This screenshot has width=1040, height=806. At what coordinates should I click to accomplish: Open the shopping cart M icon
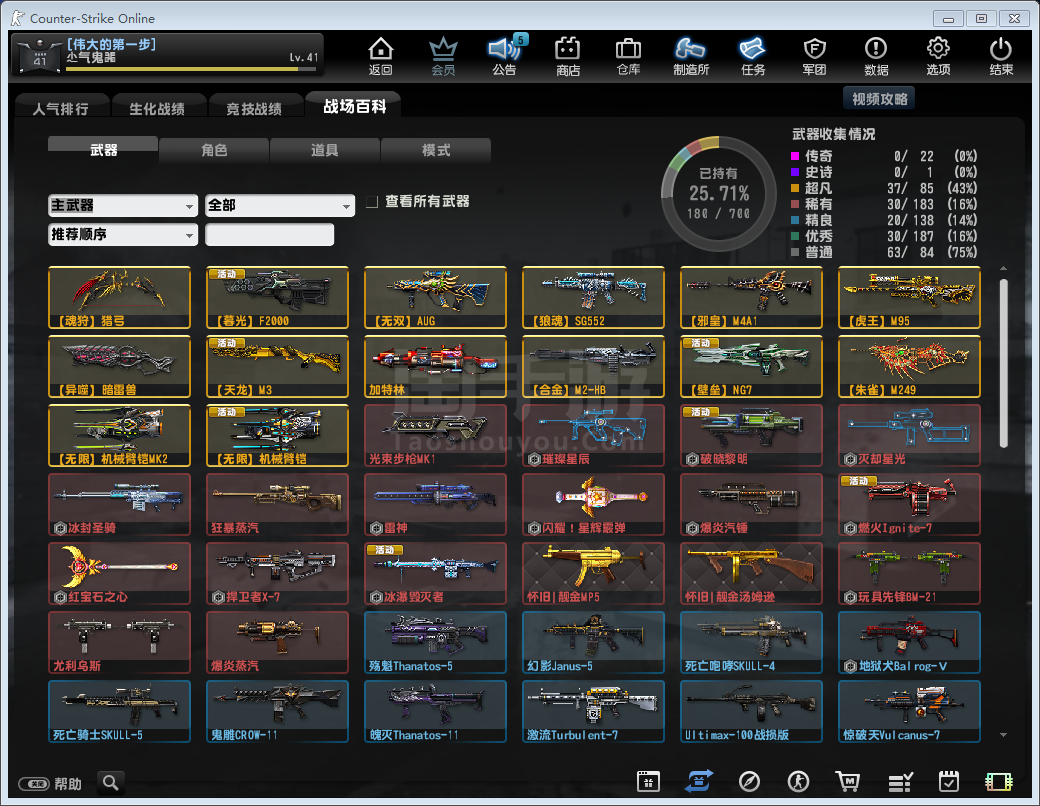[x=848, y=781]
